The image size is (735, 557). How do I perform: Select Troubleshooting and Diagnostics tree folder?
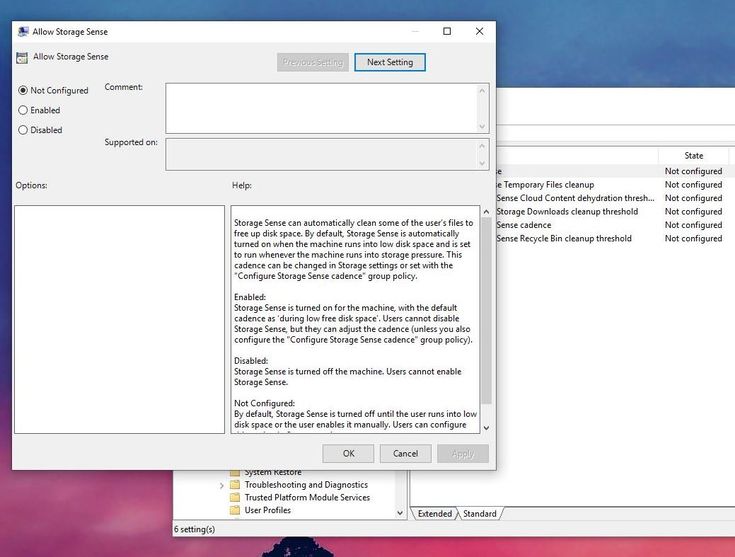(306, 485)
